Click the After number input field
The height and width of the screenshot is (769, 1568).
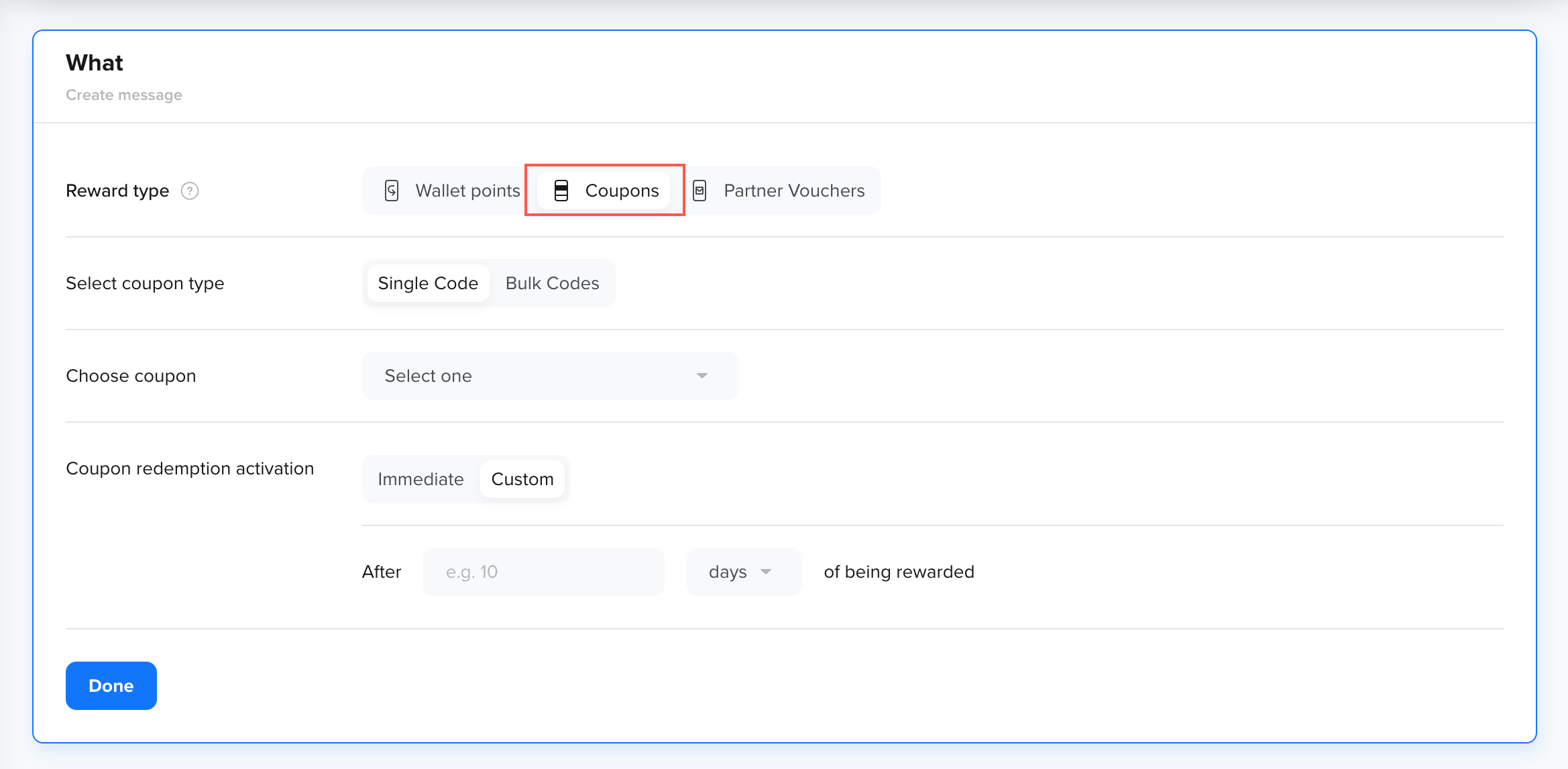click(x=543, y=572)
